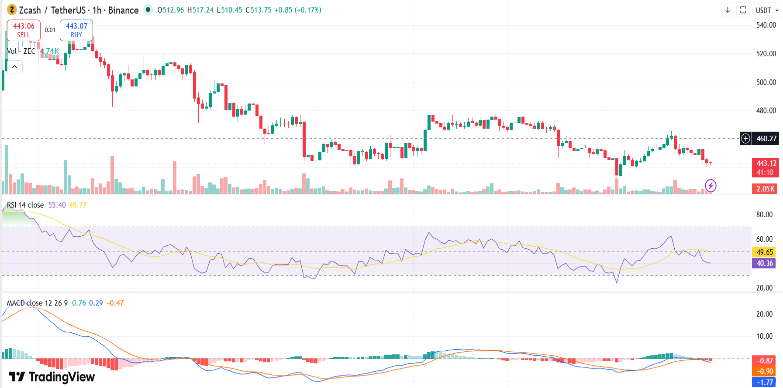Click the -0.47 MACD signal value
Screen dimensions: 783x388
[x=116, y=303]
